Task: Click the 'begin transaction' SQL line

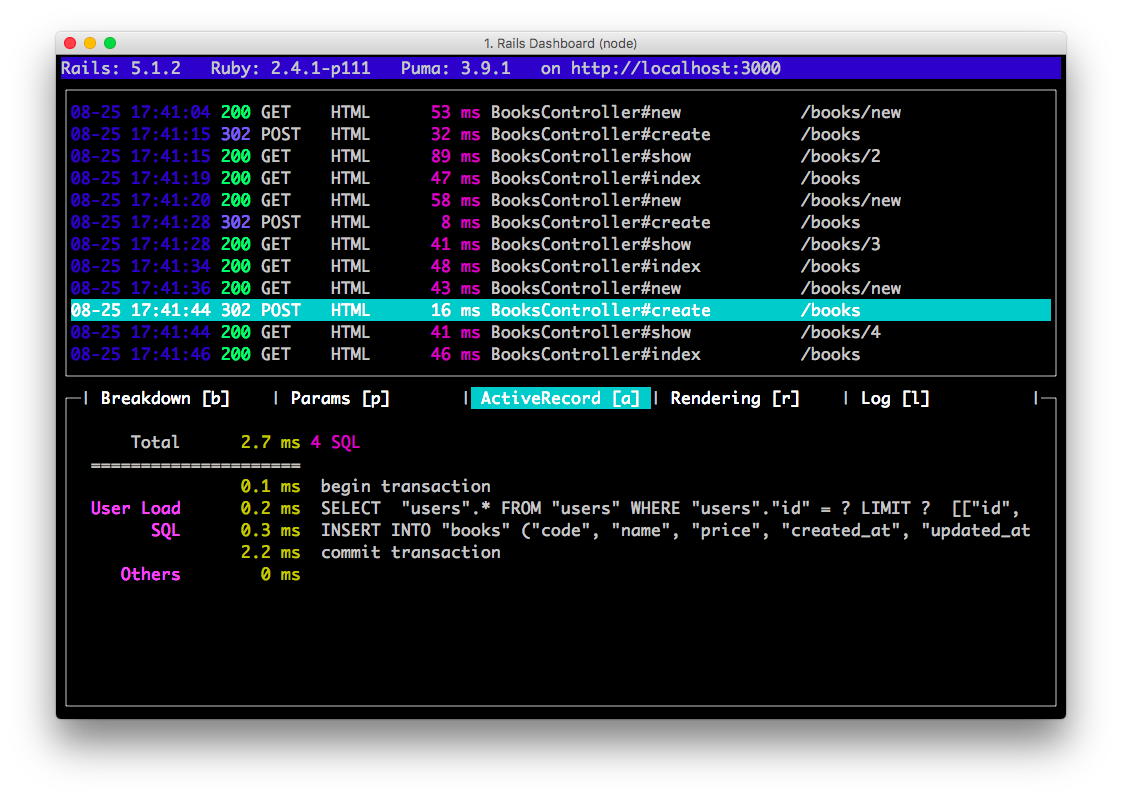Action: [x=405, y=486]
